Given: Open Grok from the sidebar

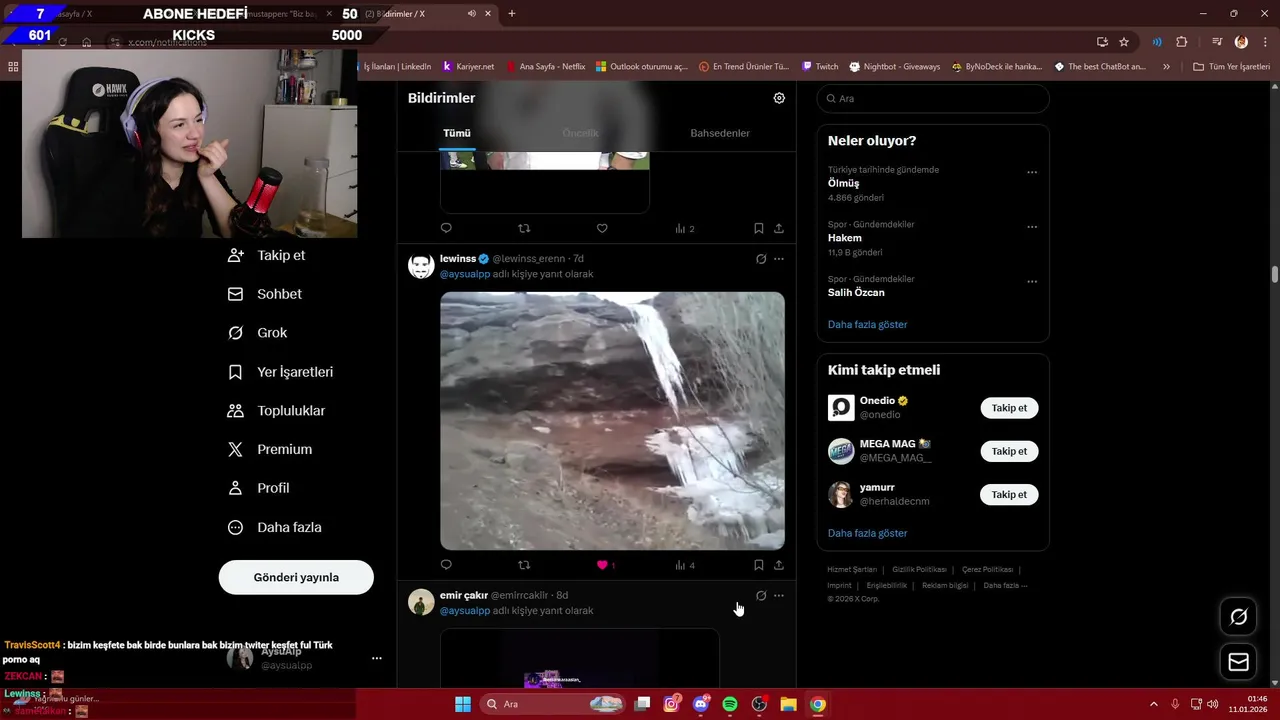Looking at the screenshot, I should 257,333.
